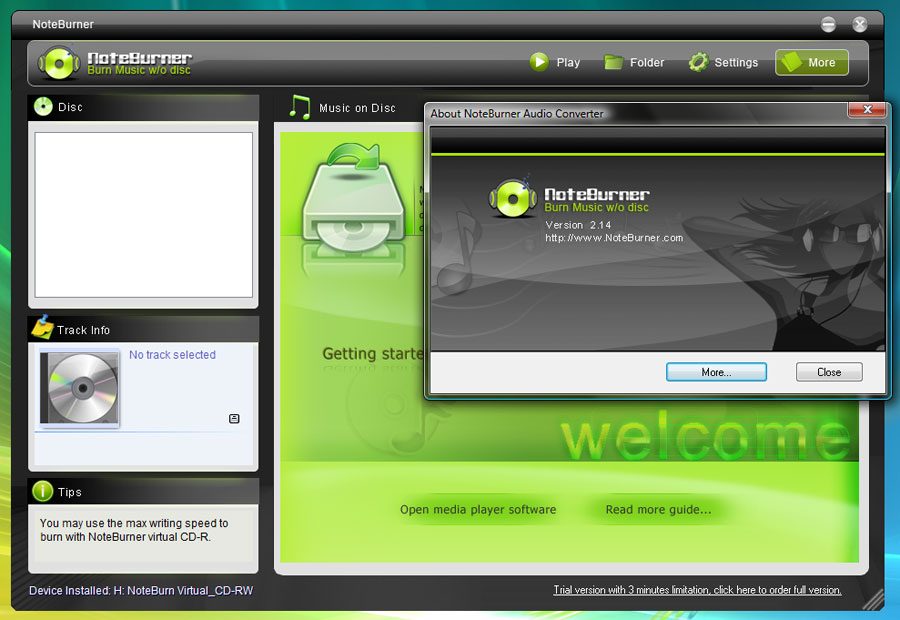Viewport: 900px width, 620px height.
Task: Click the Music on Disc heading
Action: 357,108
